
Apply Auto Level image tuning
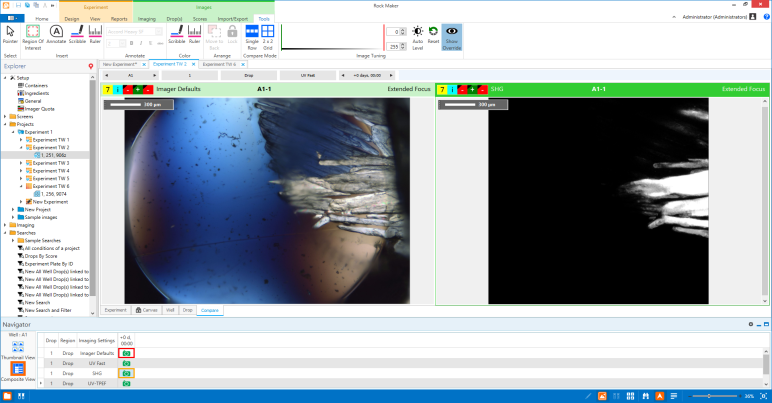coord(418,36)
